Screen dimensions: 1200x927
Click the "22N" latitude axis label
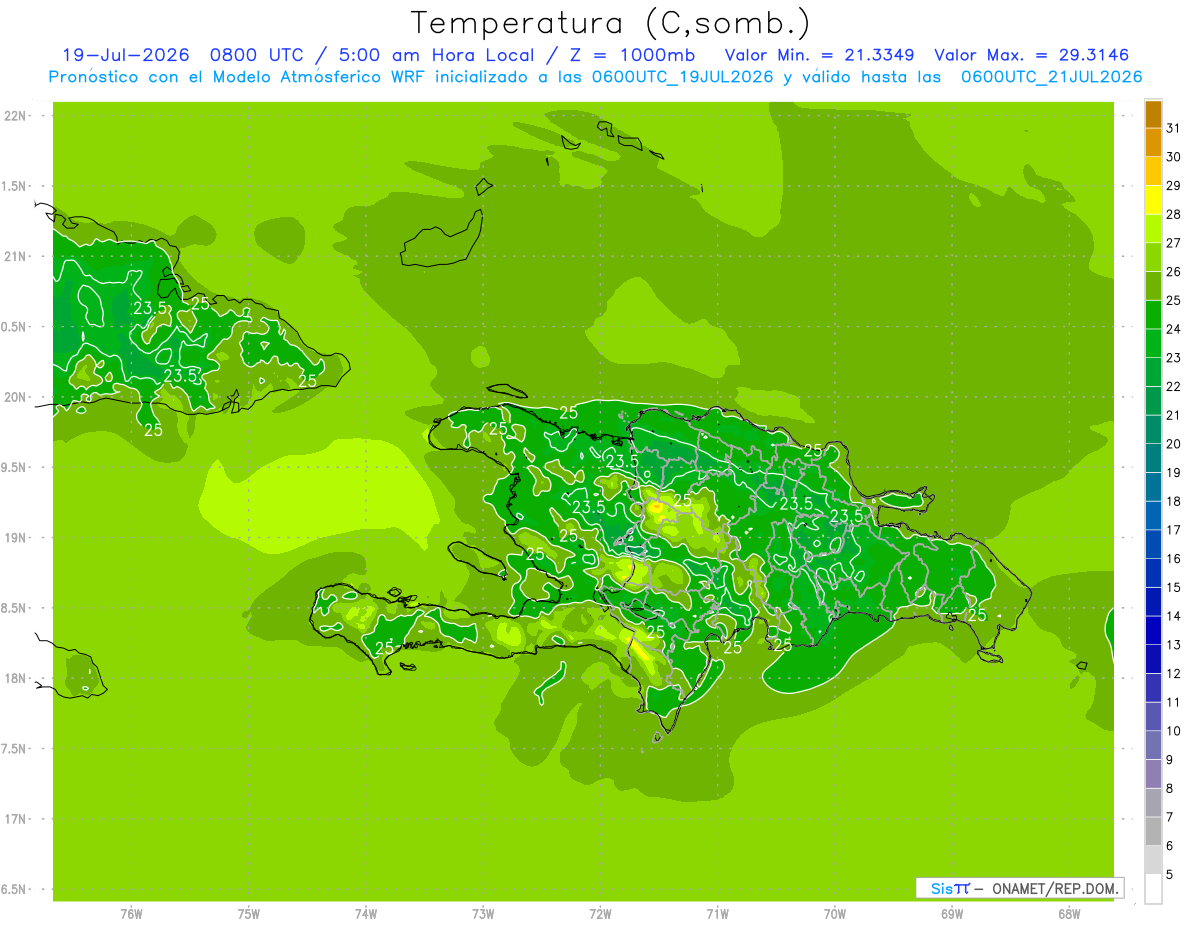tap(15, 116)
